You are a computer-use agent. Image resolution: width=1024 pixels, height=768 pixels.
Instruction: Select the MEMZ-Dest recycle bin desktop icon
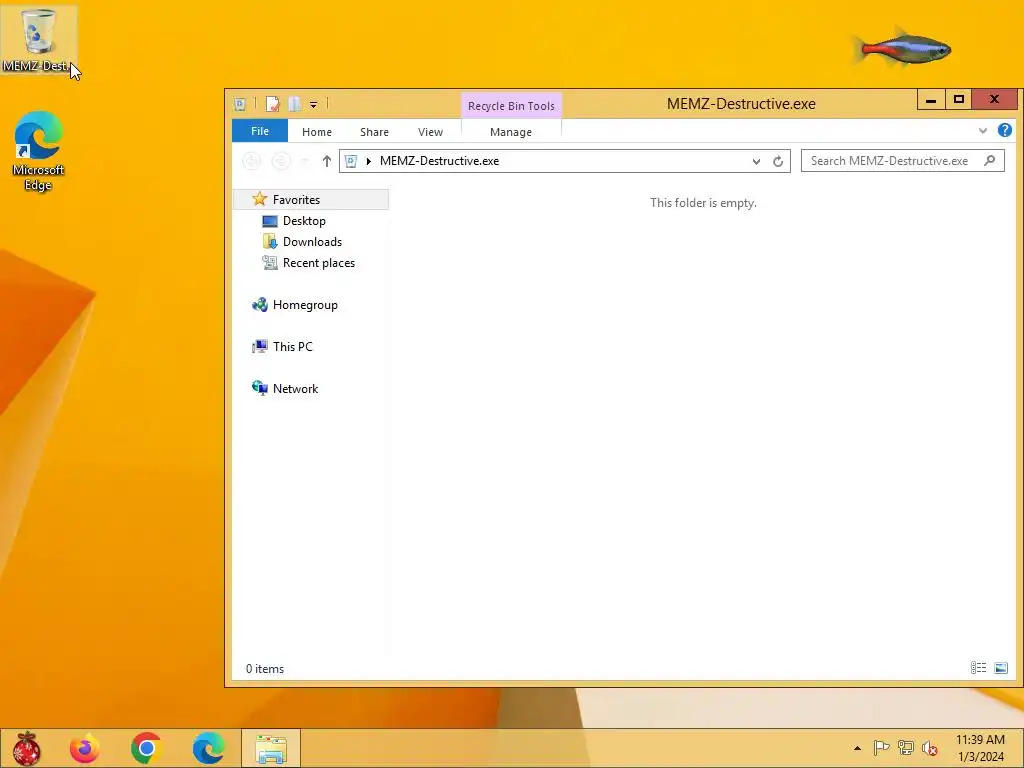(38, 39)
